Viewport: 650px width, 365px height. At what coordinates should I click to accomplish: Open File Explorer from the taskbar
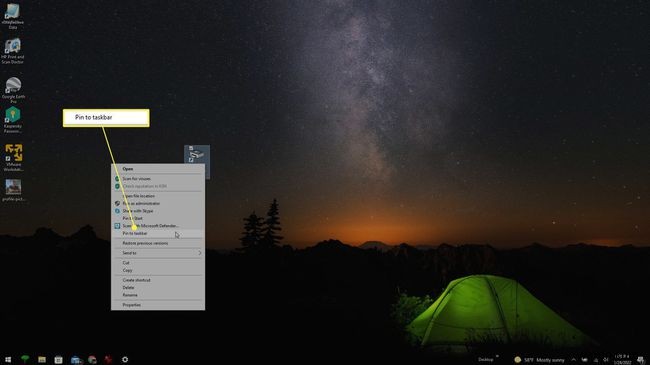(x=42, y=360)
